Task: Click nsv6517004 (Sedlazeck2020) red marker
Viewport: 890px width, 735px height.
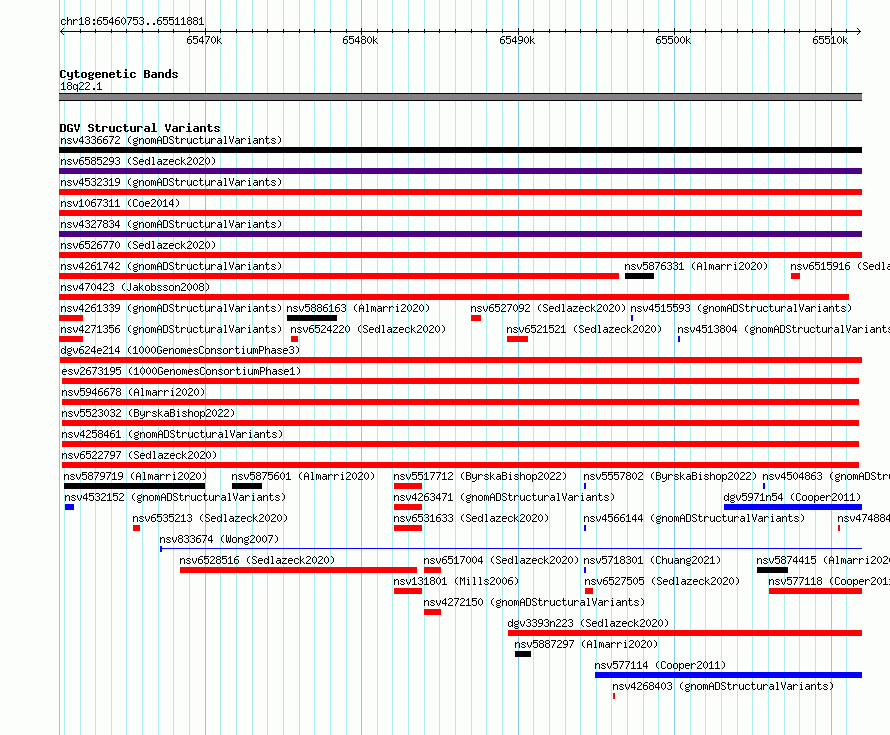Action: 433,570
